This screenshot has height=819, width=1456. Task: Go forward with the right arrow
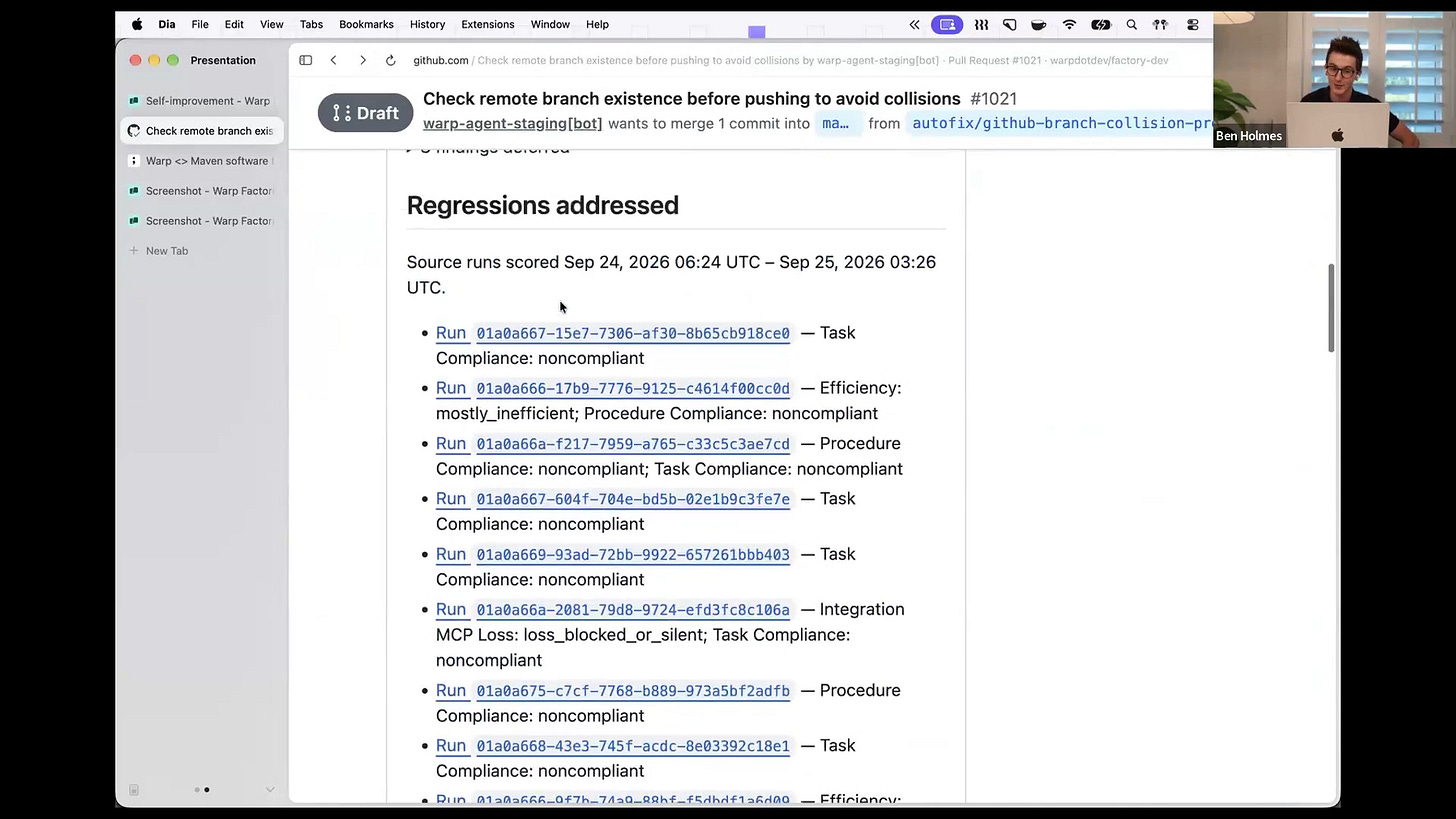coord(363,60)
